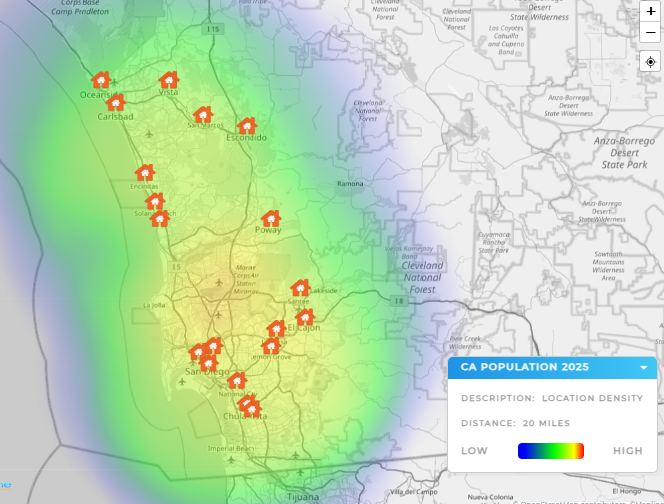The width and height of the screenshot is (664, 504).
Task: Select the house marker at San Marcos
Action: click(x=203, y=114)
